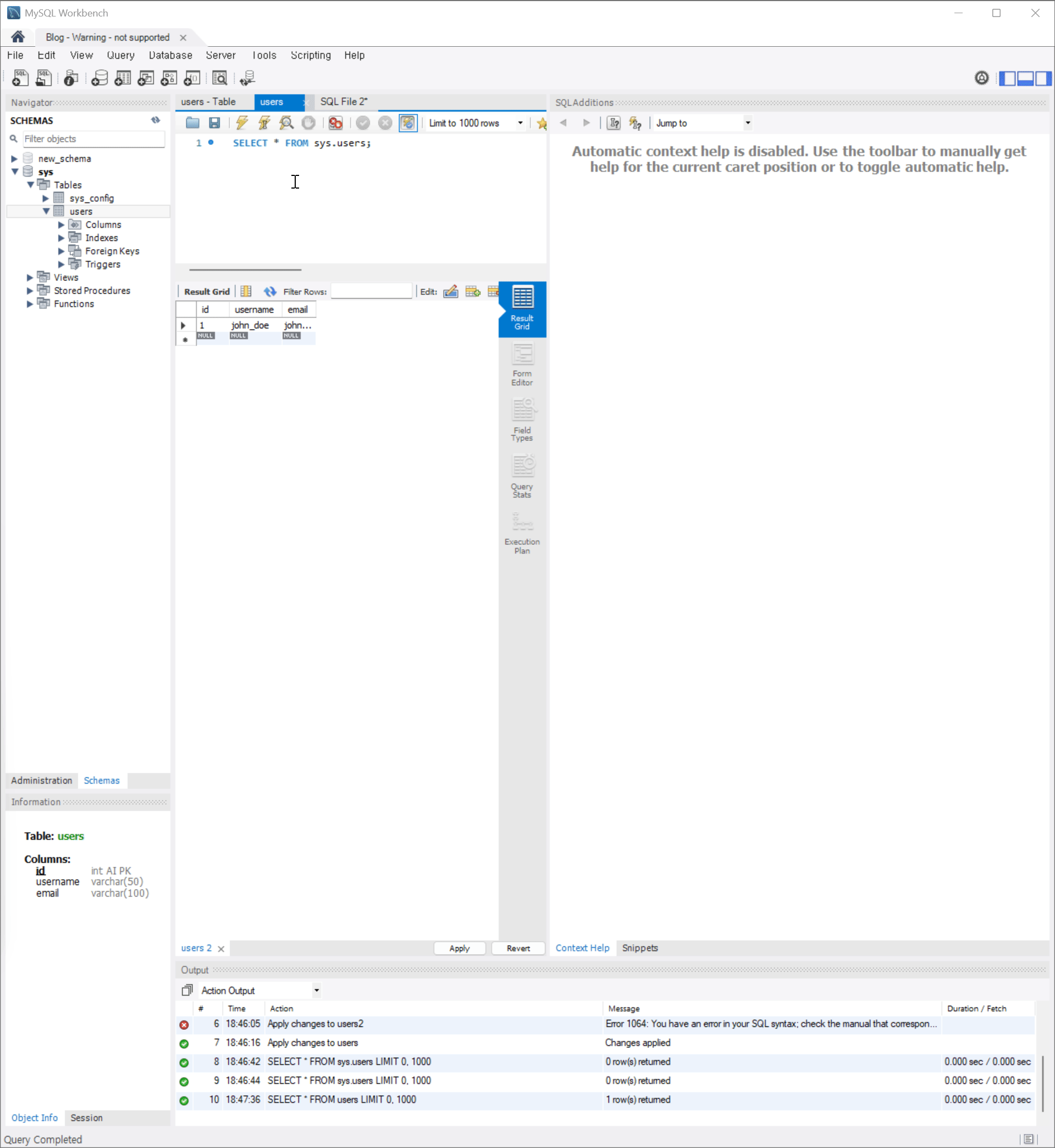This screenshot has width=1055, height=1148.
Task: Open a script file in the editor
Action: [192, 123]
